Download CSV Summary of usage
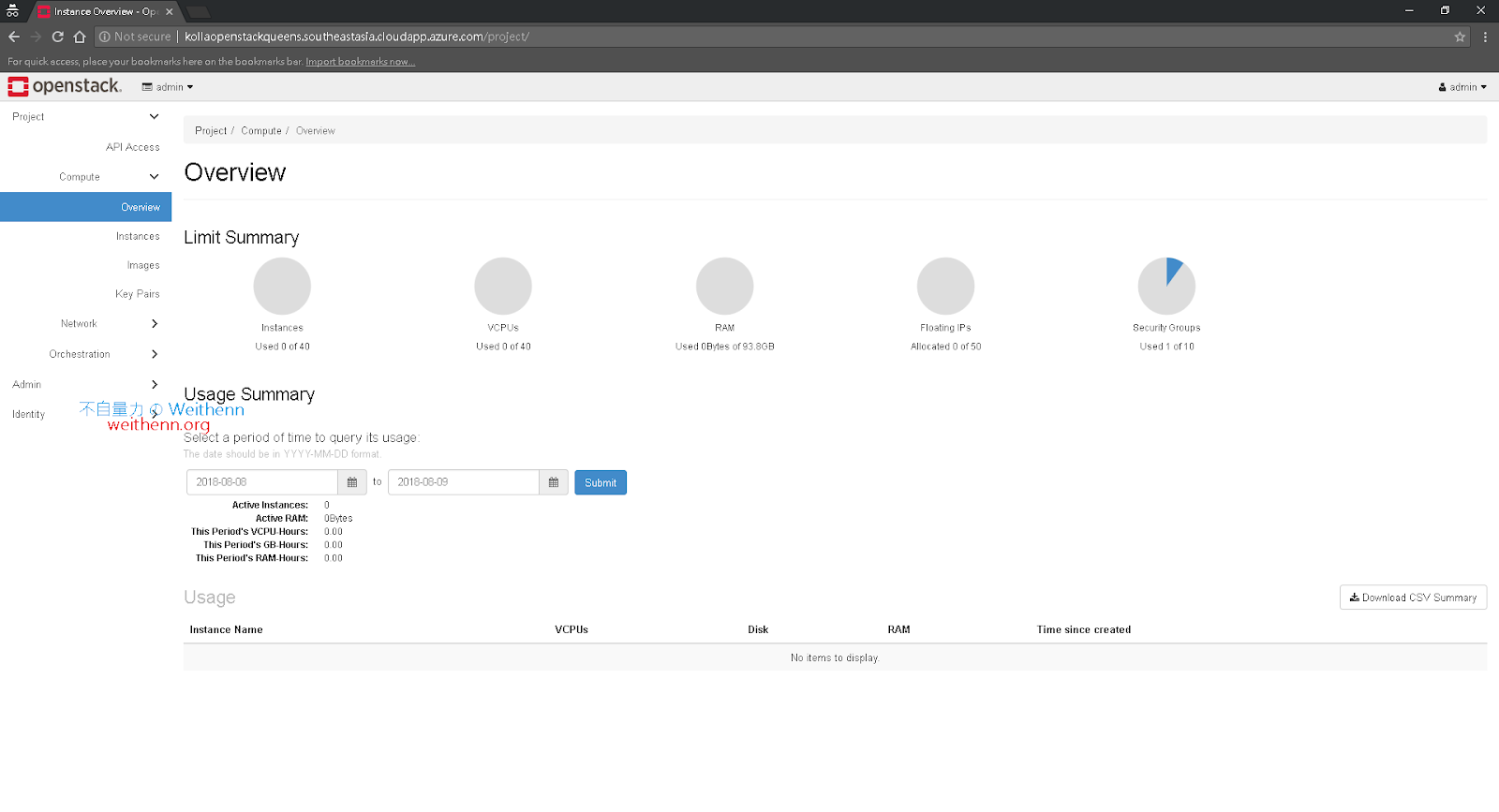The image size is (1499, 812). click(1413, 598)
